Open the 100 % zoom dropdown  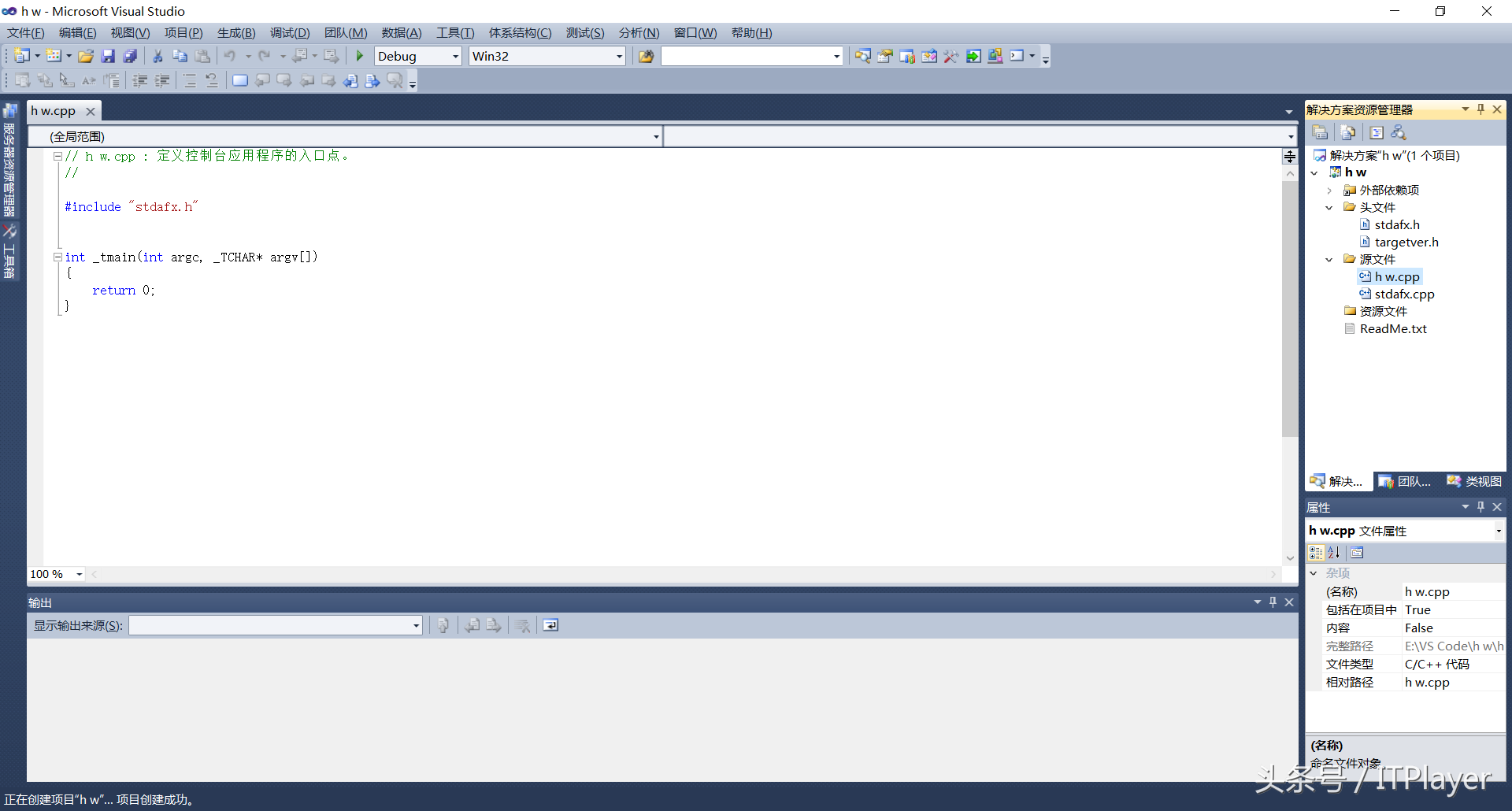[x=80, y=574]
